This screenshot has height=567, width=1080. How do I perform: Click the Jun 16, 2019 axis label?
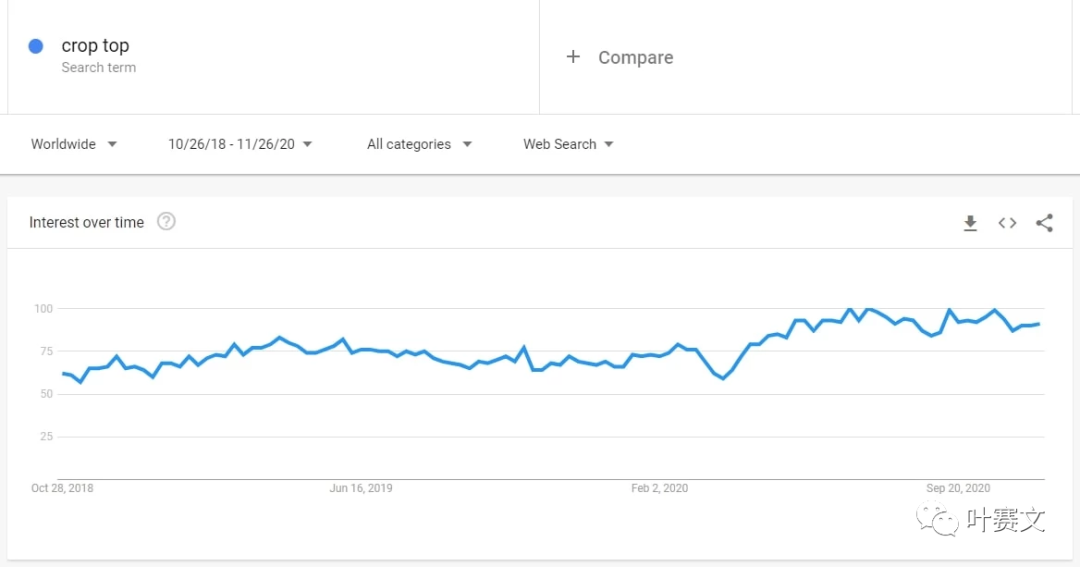(x=360, y=488)
